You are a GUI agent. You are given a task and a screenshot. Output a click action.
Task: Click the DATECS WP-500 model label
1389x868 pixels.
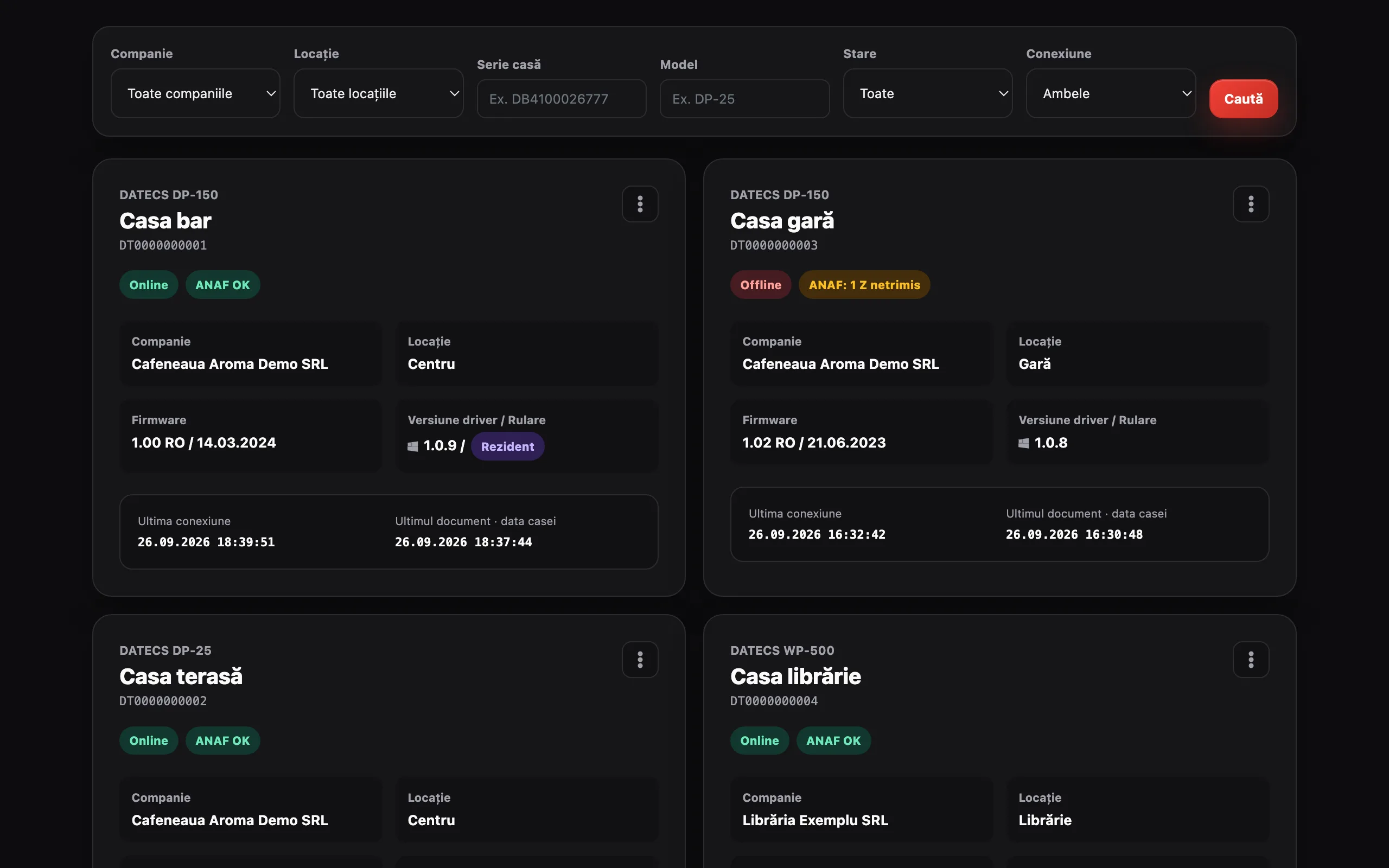782,650
